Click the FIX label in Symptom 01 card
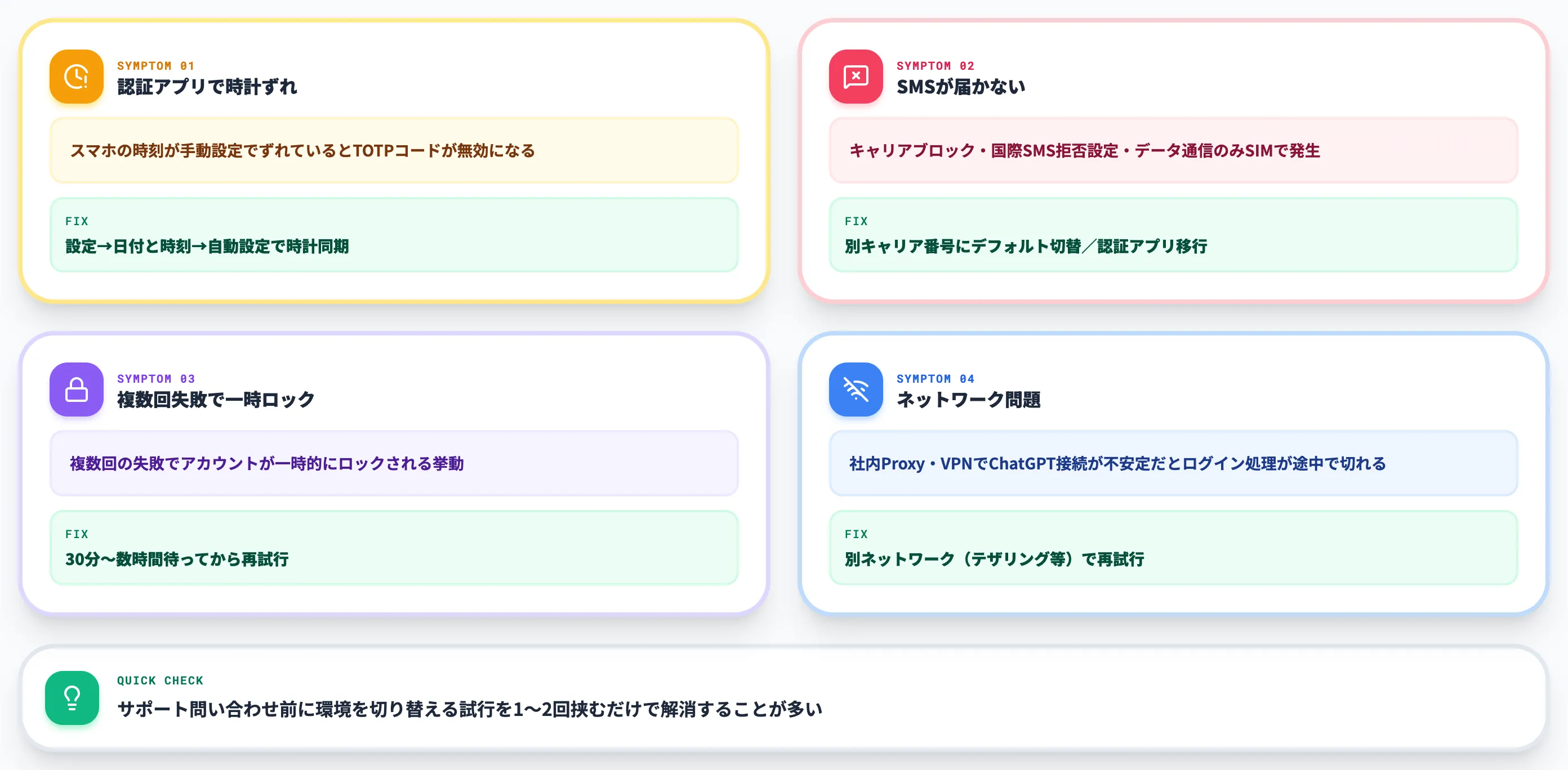Image resolution: width=1568 pixels, height=770 pixels. coord(77,221)
